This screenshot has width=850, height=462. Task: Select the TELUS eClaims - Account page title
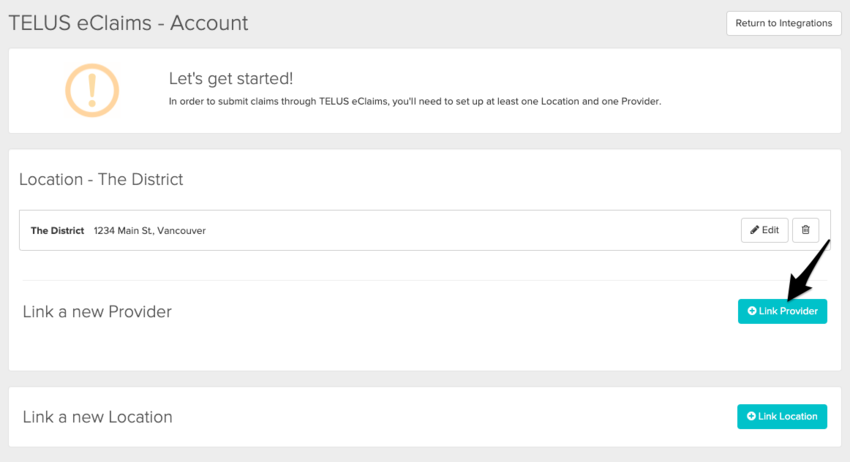tap(128, 22)
